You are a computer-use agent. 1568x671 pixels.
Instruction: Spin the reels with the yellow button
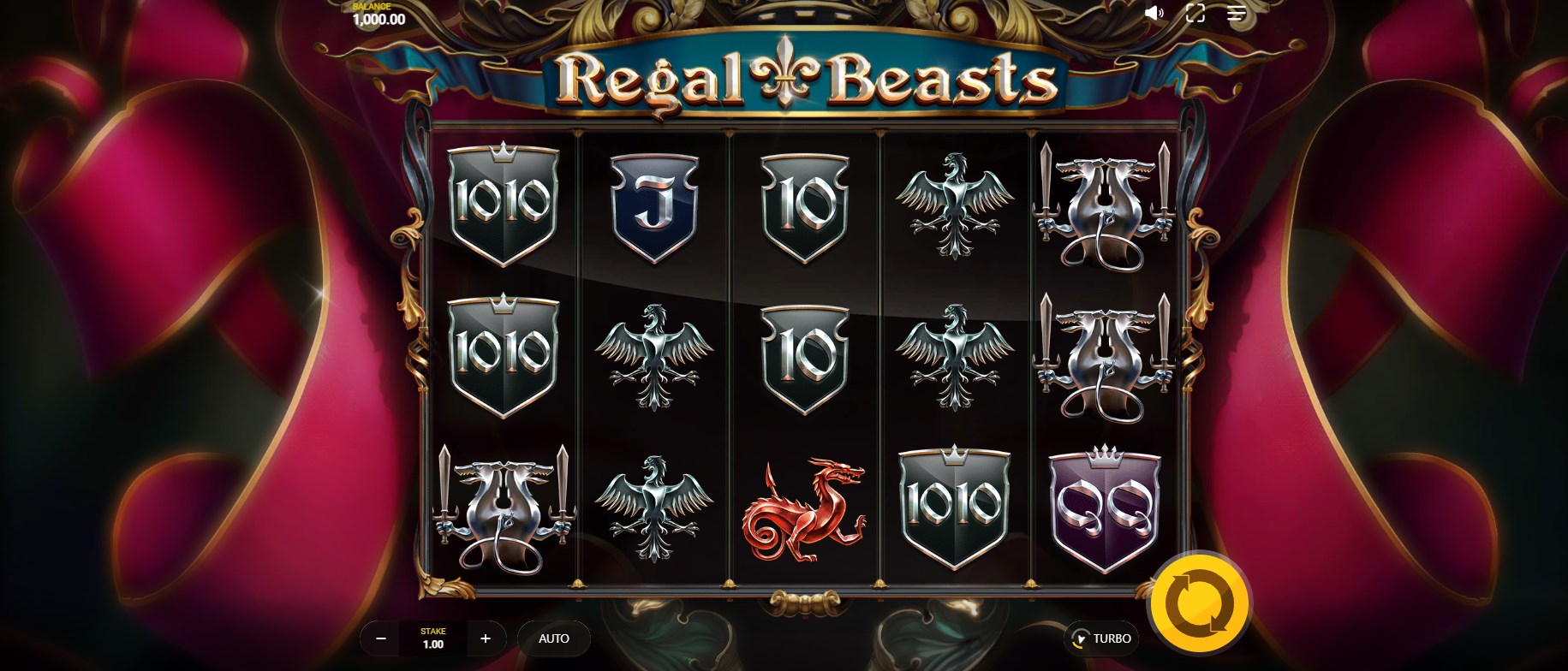pyautogui.click(x=1200, y=604)
